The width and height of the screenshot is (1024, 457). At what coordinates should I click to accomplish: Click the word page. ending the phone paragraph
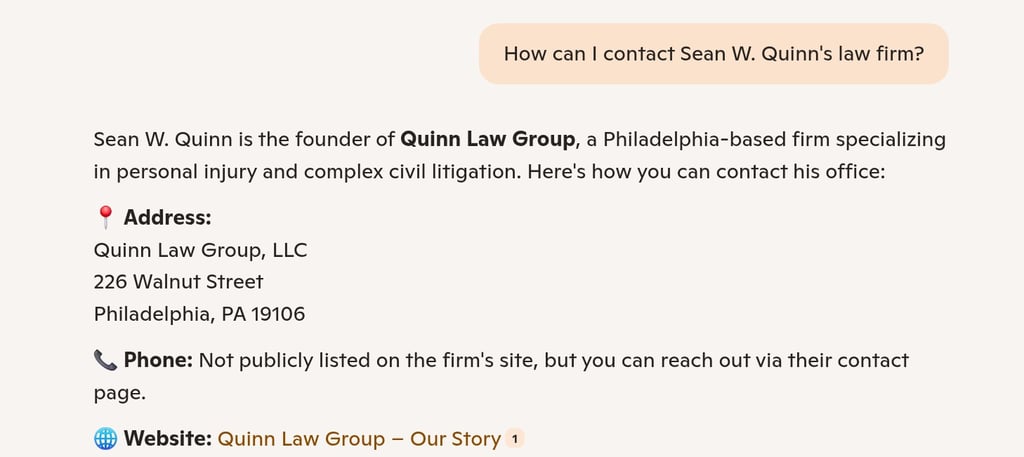120,394
